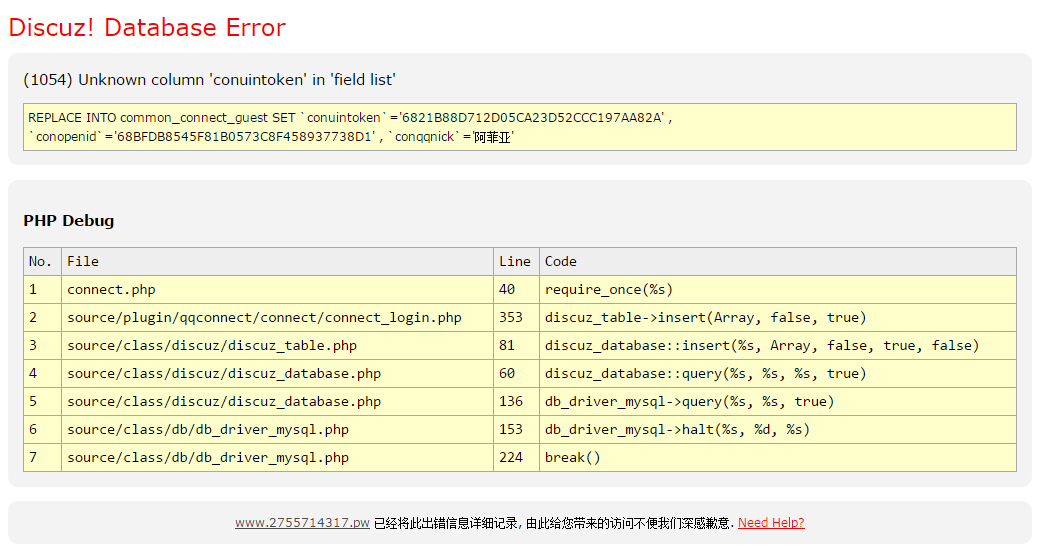Select db_driver_mysql.php path in row 6

(x=277, y=429)
